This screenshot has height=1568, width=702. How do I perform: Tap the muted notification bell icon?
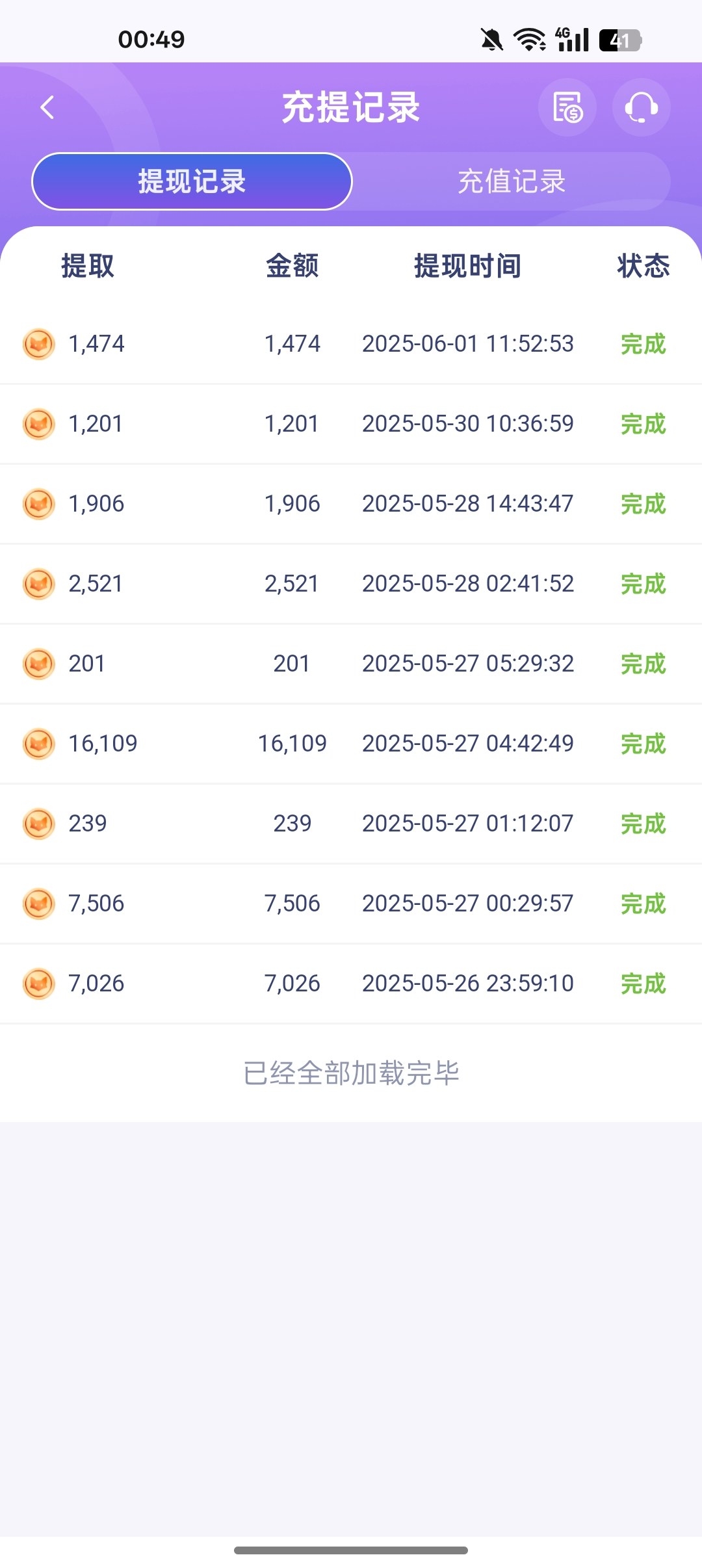pyautogui.click(x=492, y=40)
